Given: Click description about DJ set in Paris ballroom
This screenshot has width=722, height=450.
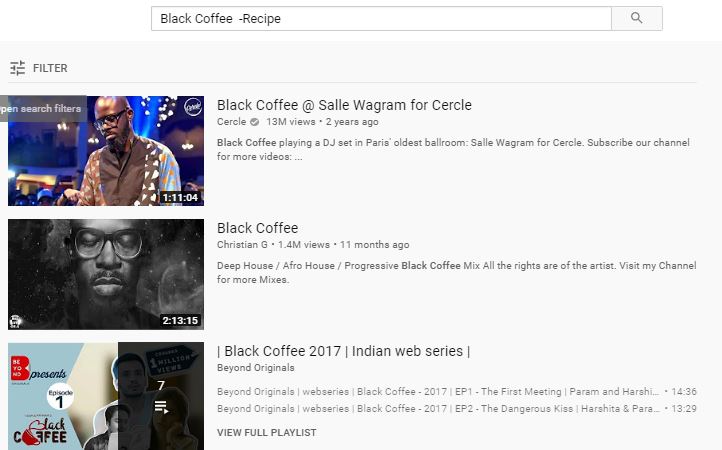Looking at the screenshot, I should [453, 149].
